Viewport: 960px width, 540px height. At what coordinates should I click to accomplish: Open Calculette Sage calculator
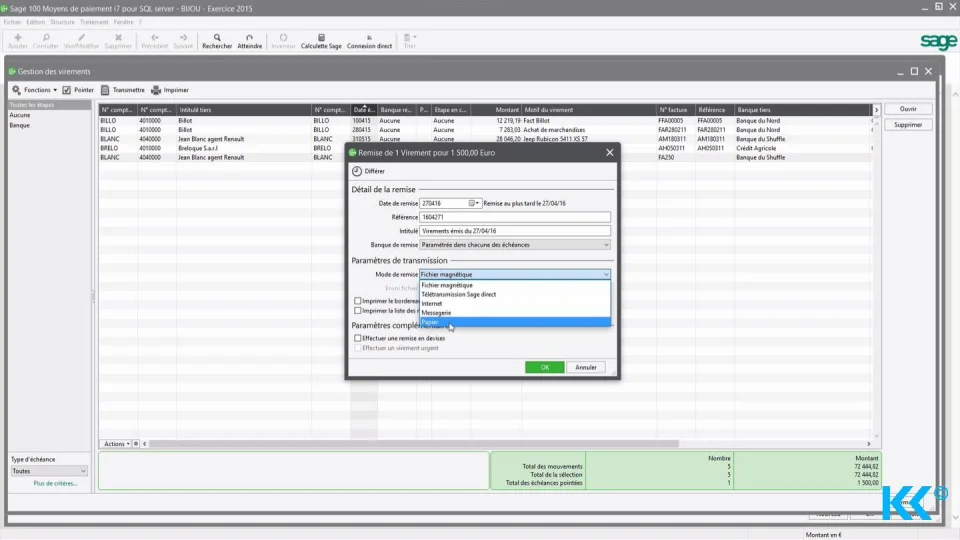[x=321, y=41]
